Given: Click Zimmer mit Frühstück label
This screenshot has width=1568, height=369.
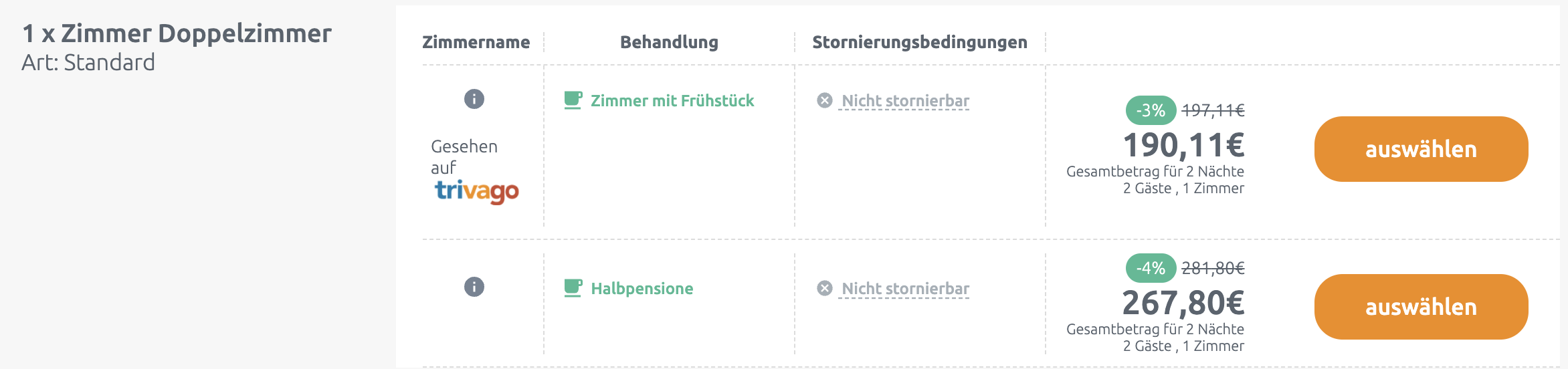Looking at the screenshot, I should 672,101.
